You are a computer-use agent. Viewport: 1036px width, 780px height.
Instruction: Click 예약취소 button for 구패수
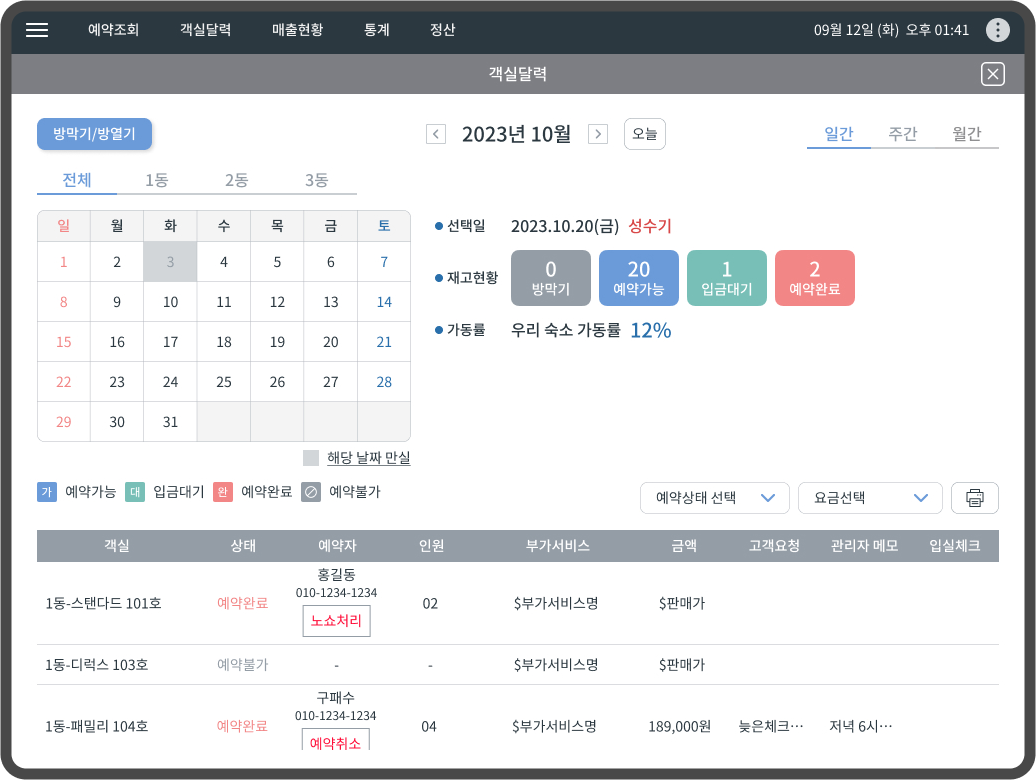coord(336,742)
